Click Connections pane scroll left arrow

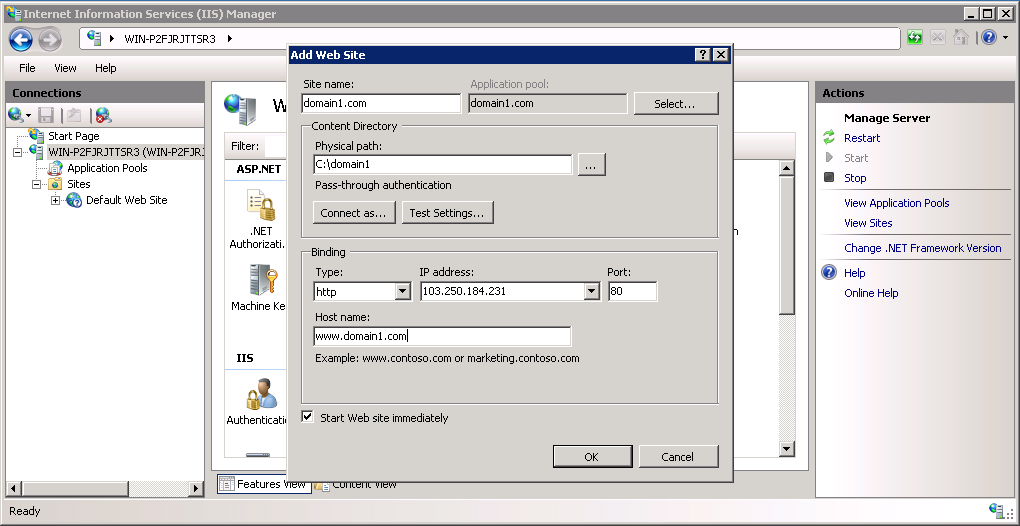[x=14, y=488]
